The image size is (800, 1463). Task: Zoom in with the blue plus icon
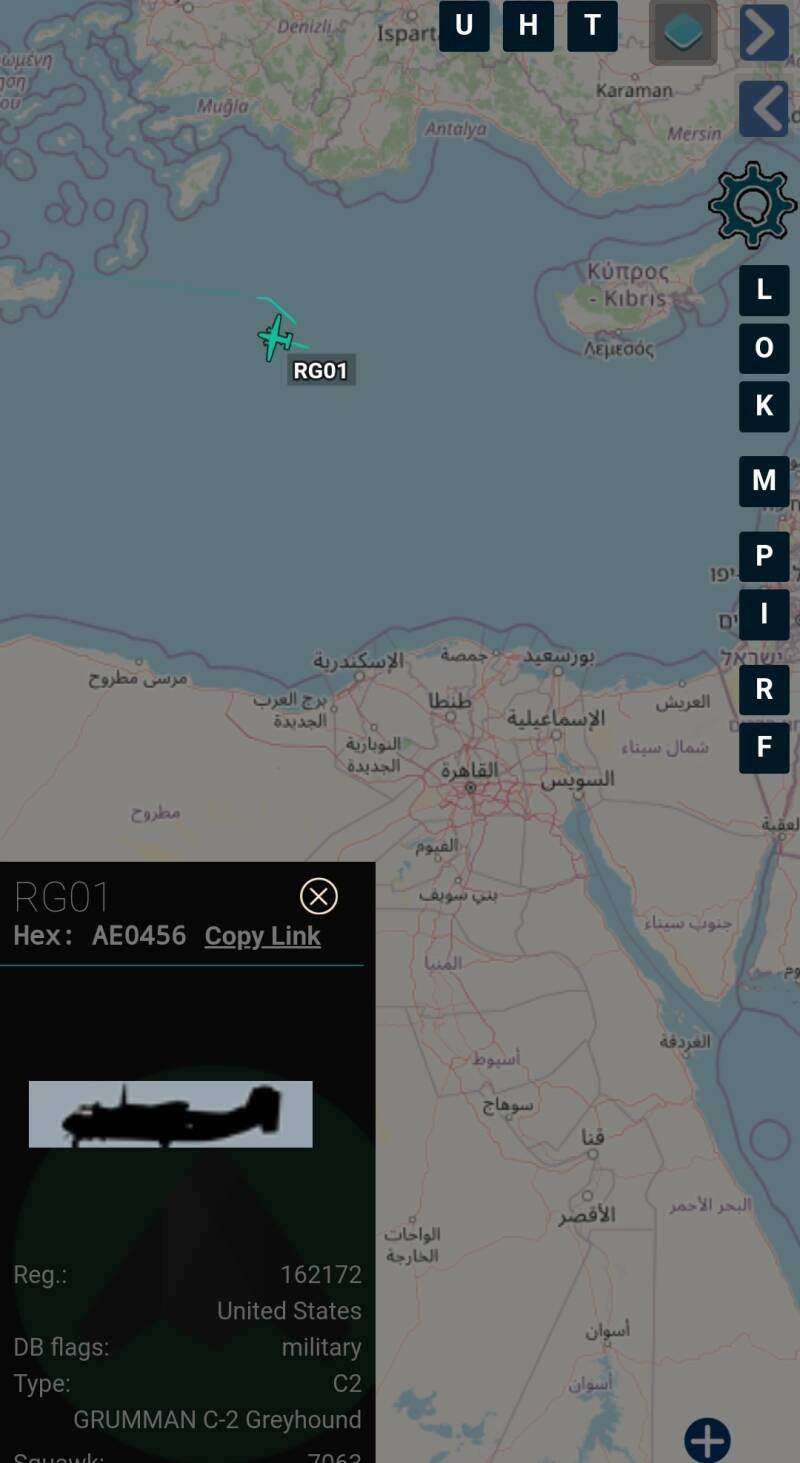click(x=707, y=1440)
